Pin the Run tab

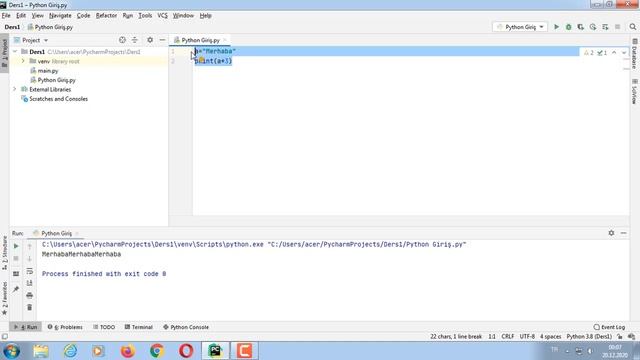click(x=16, y=289)
